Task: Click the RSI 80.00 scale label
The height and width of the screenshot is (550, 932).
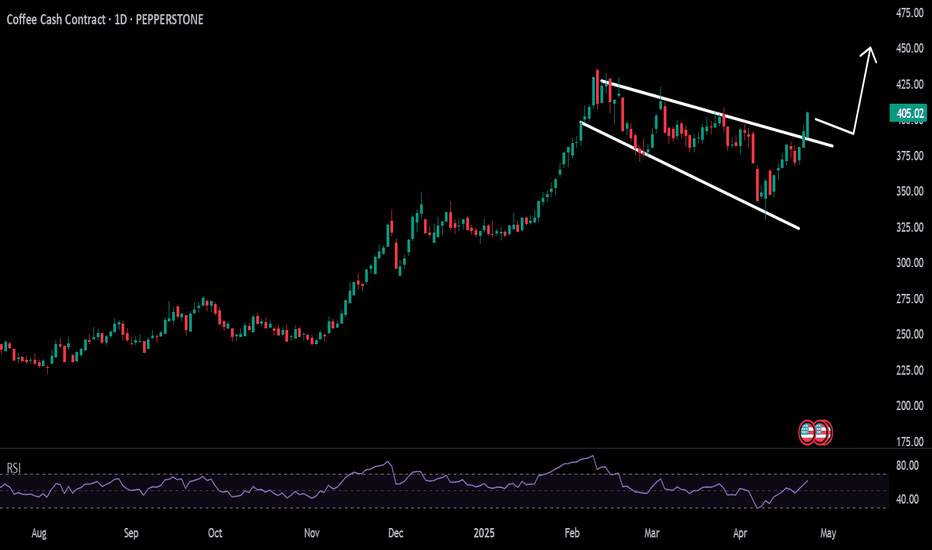Action: point(907,466)
